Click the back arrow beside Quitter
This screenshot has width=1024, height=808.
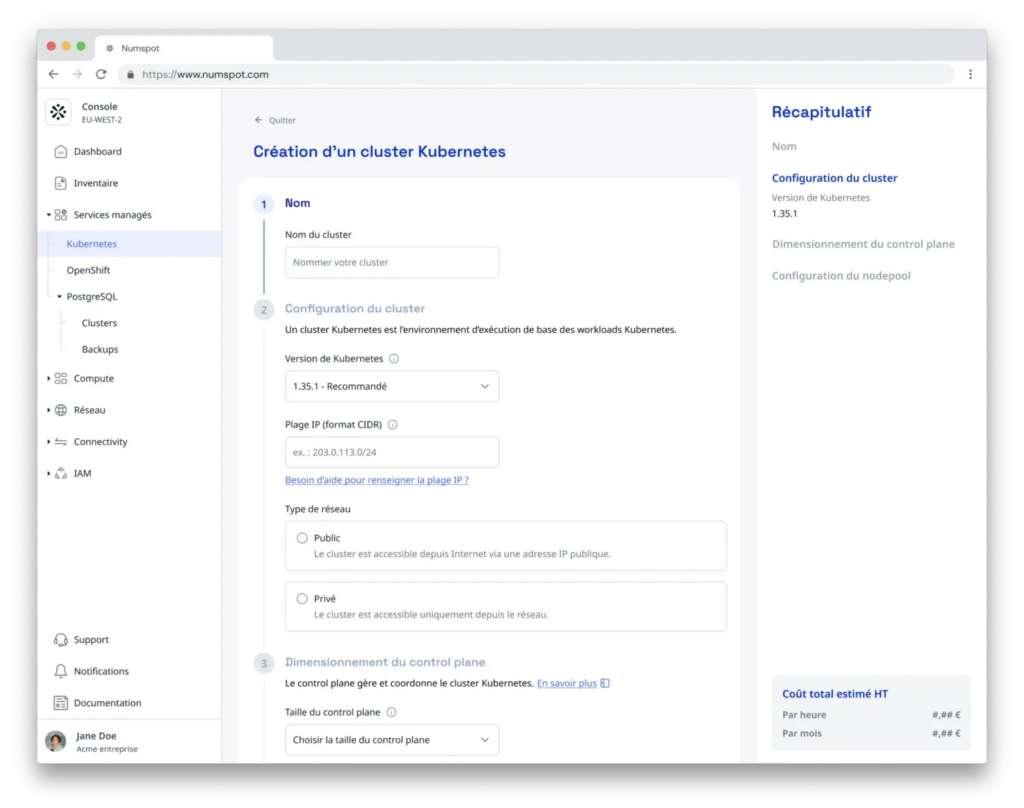pos(259,120)
